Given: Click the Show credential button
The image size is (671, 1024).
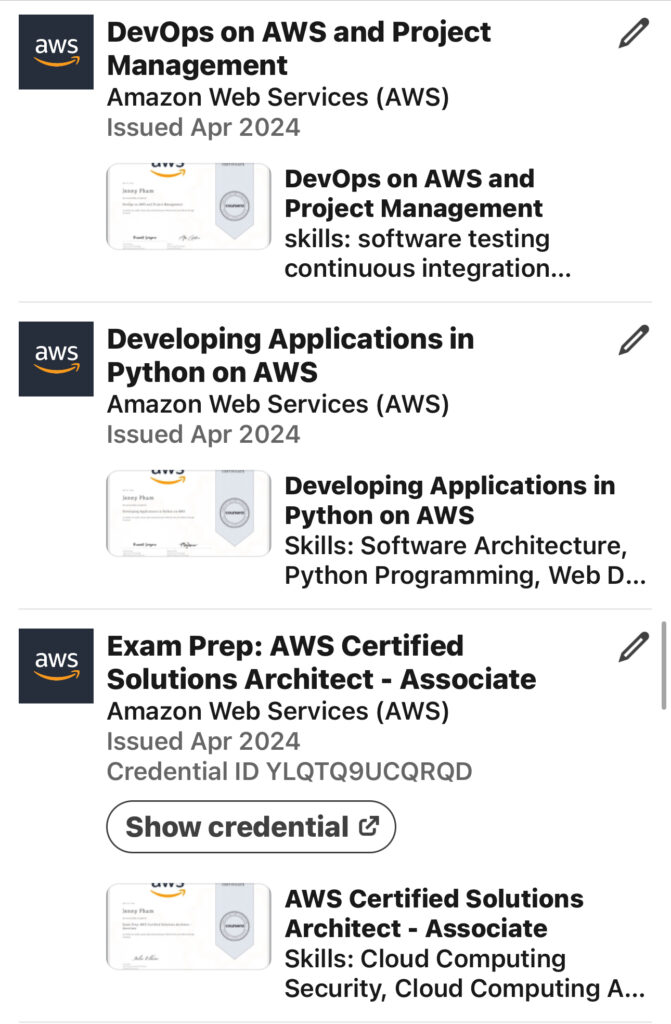Looking at the screenshot, I should (x=251, y=827).
